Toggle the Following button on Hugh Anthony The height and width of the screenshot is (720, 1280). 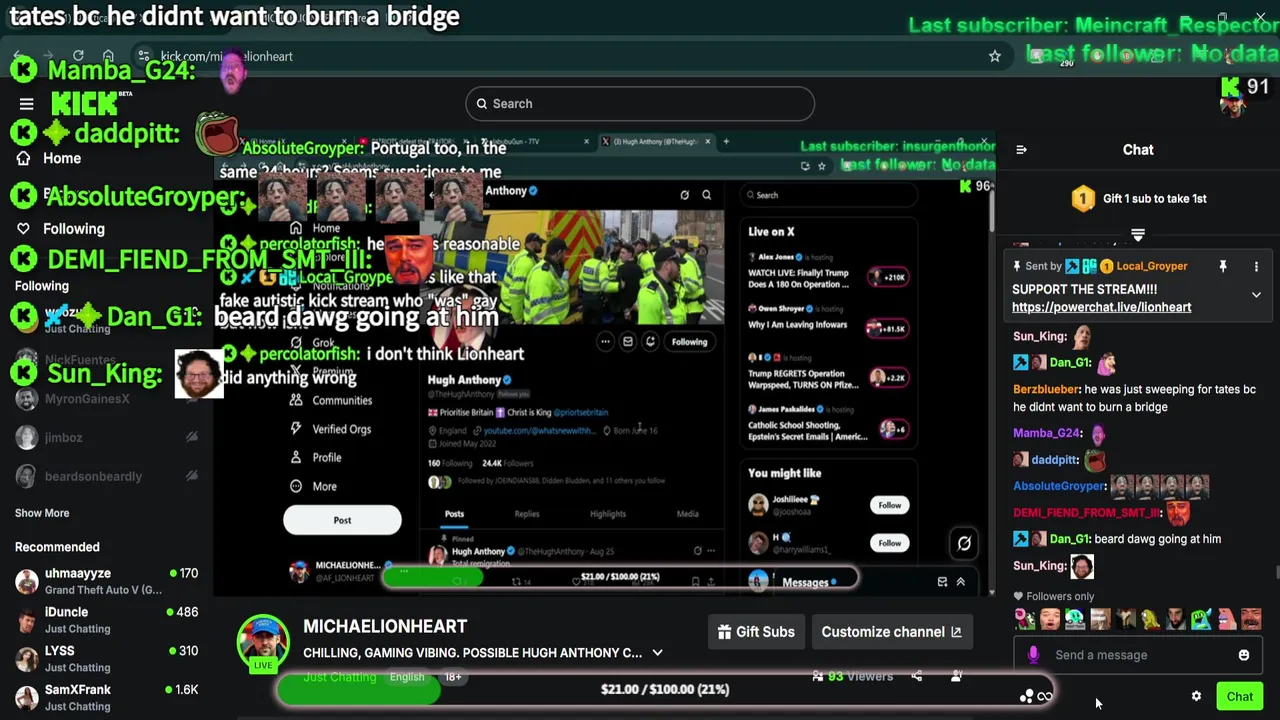[x=689, y=342]
